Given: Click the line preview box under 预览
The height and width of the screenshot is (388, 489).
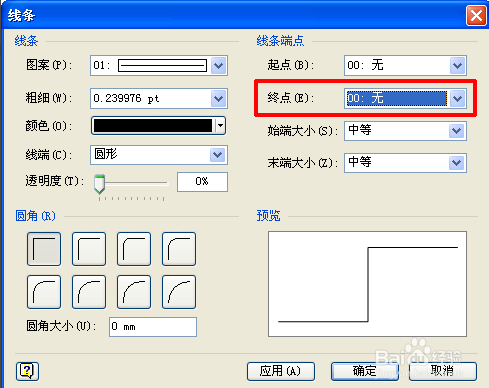Looking at the screenshot, I should [x=367, y=284].
